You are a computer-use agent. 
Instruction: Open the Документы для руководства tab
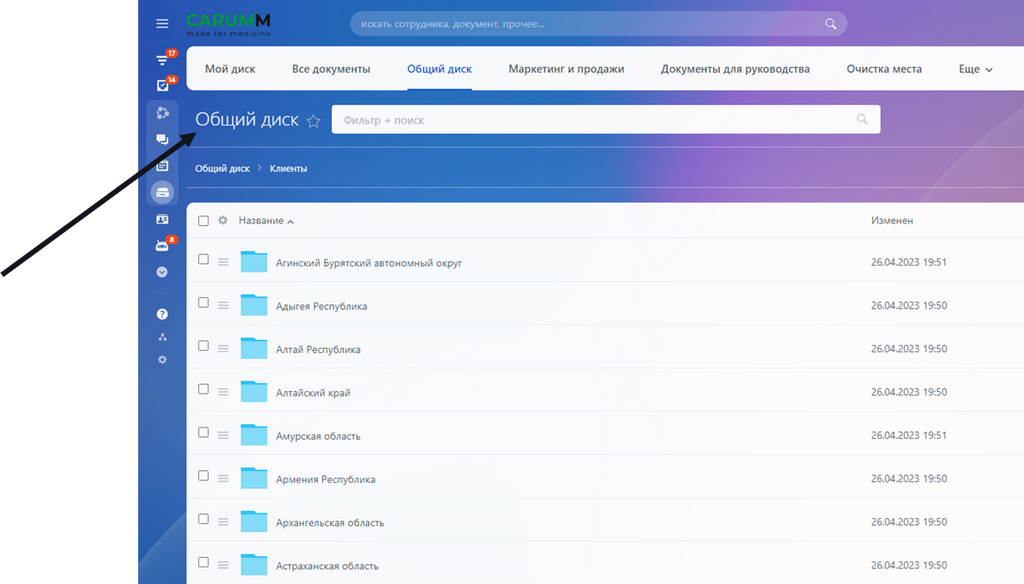point(735,69)
